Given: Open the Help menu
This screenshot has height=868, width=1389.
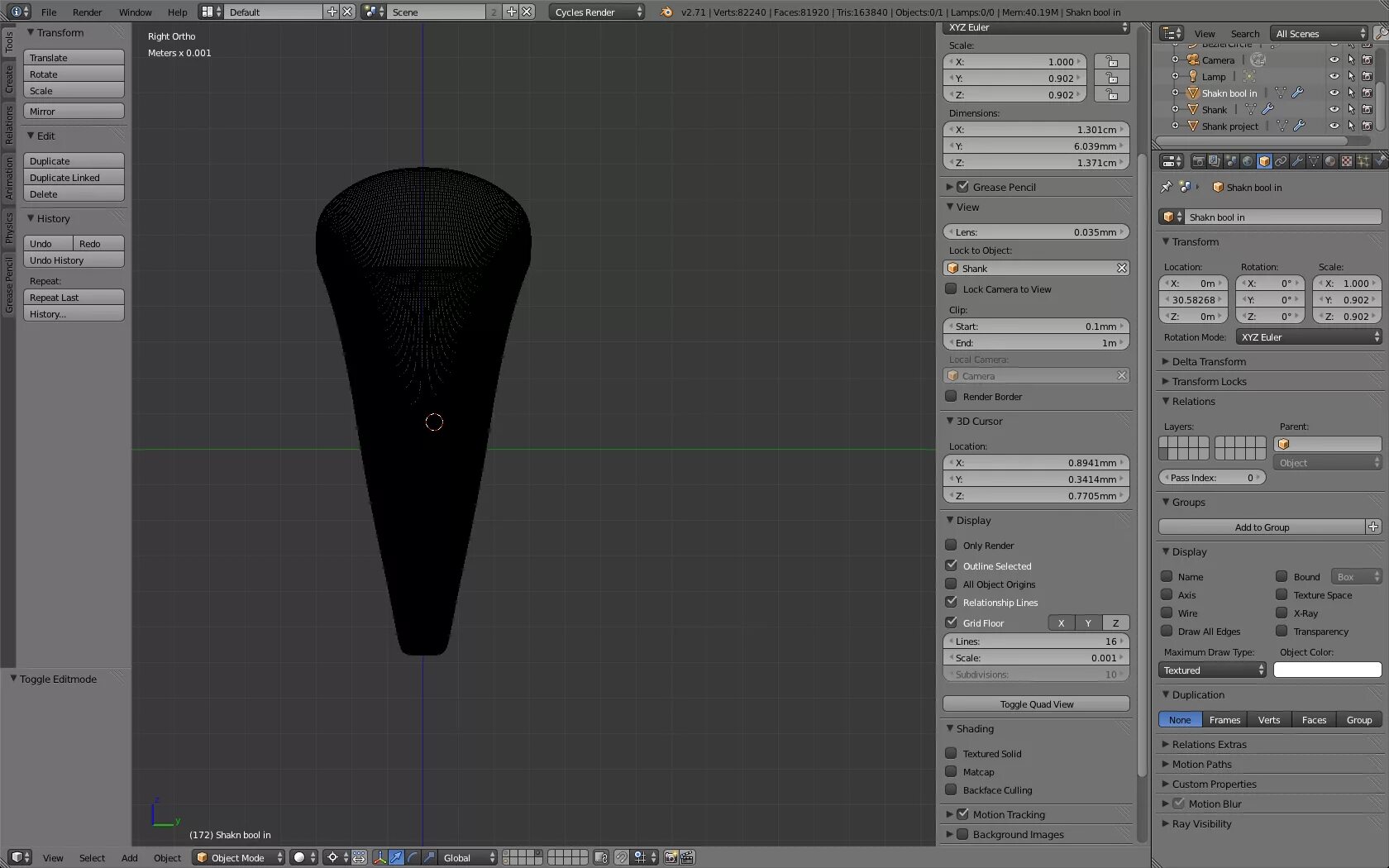Looking at the screenshot, I should 177,12.
